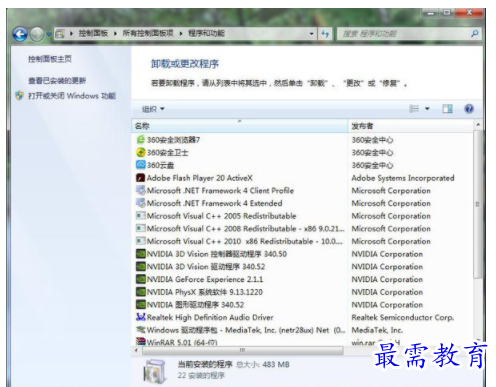Select Visual C++ 2008 Redistributable icon

(141, 228)
